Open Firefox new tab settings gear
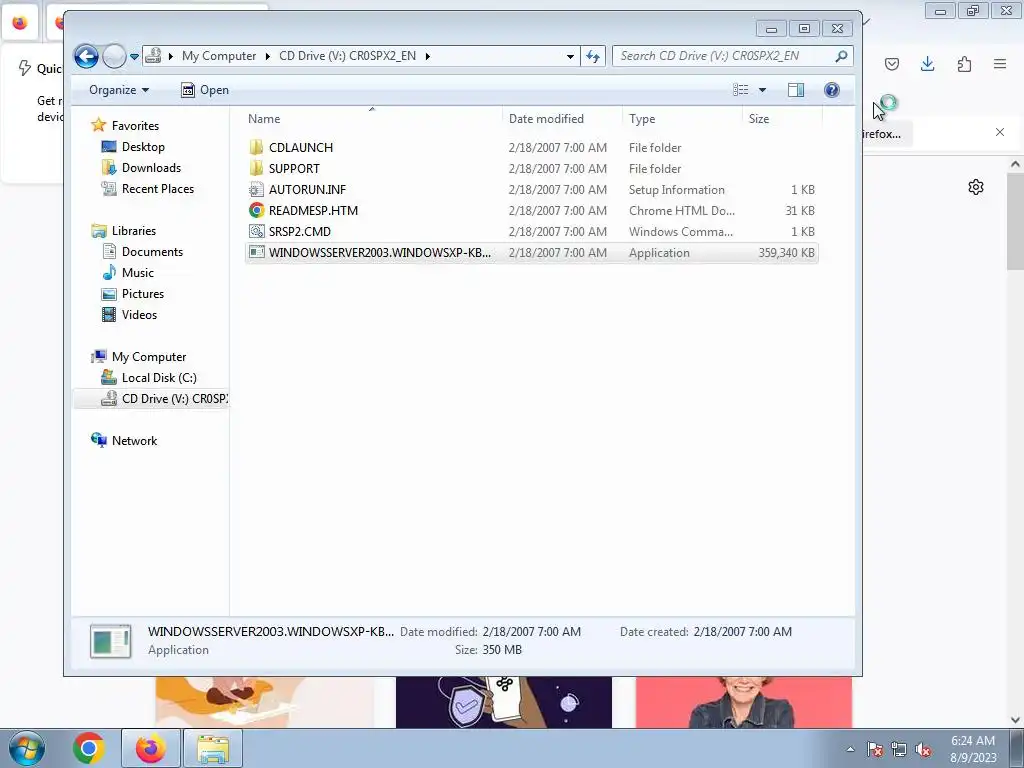Viewport: 1024px width, 768px height. (976, 187)
